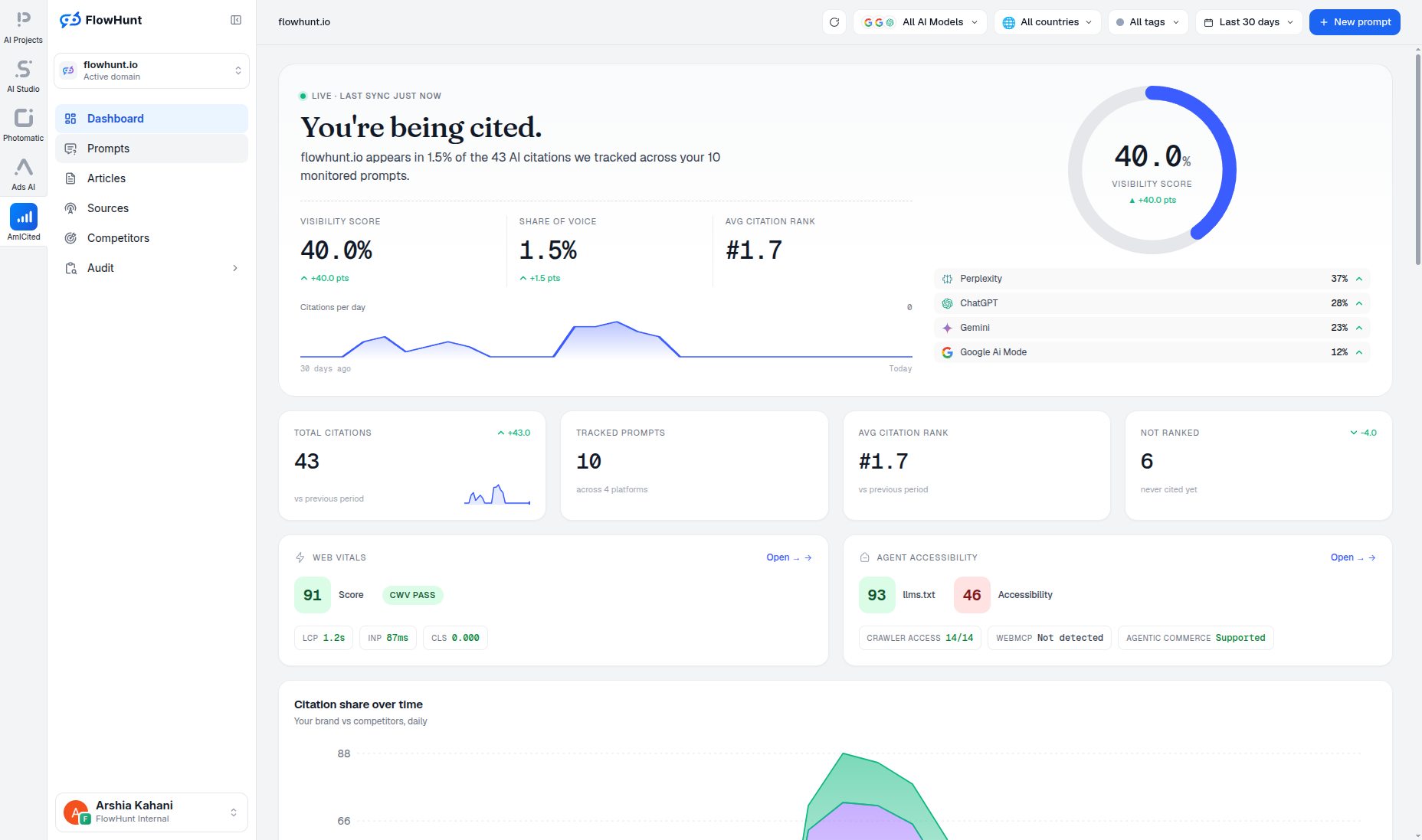This screenshot has width=1422, height=840.
Task: Open the Competitors page
Action: coord(152,238)
